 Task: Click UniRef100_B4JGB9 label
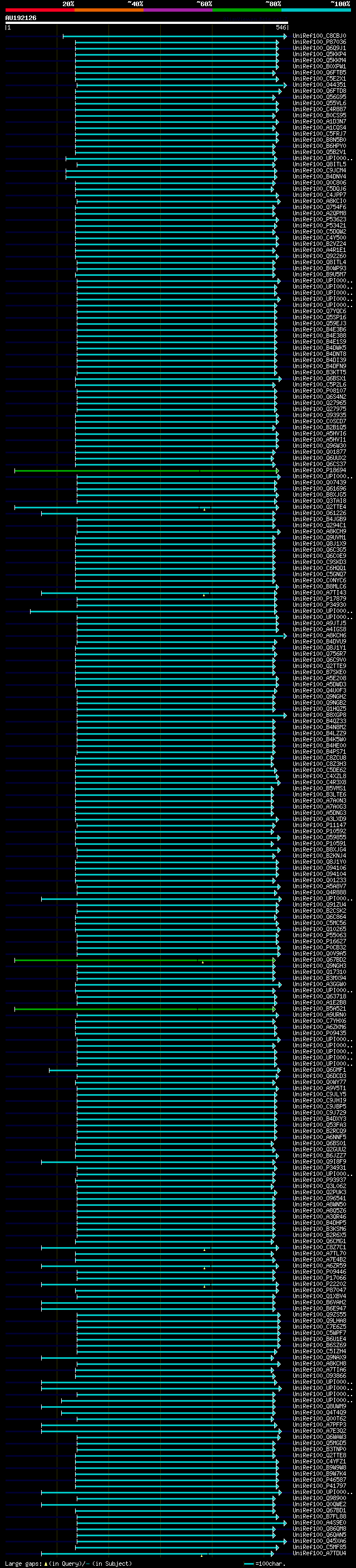coord(319,519)
